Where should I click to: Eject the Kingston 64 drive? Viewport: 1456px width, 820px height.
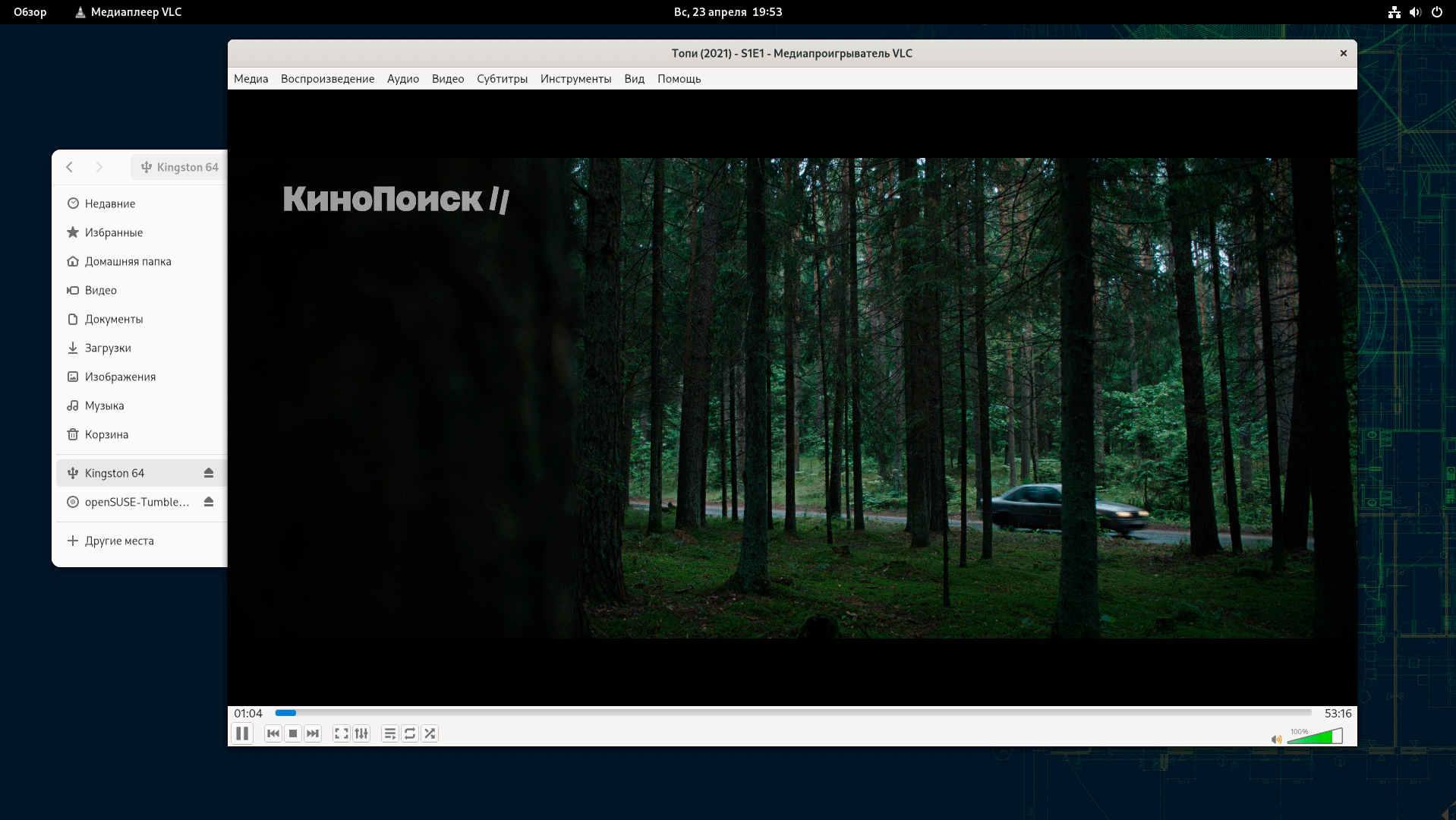(209, 473)
